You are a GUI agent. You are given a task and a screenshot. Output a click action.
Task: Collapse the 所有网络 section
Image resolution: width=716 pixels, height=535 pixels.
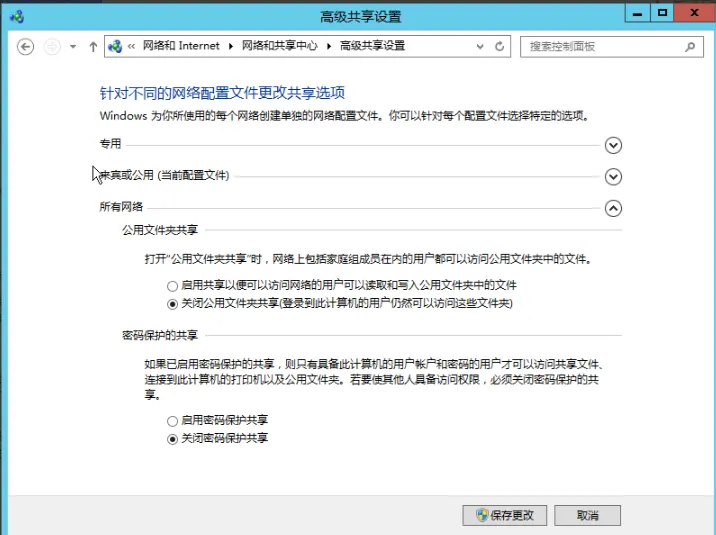[x=614, y=208]
